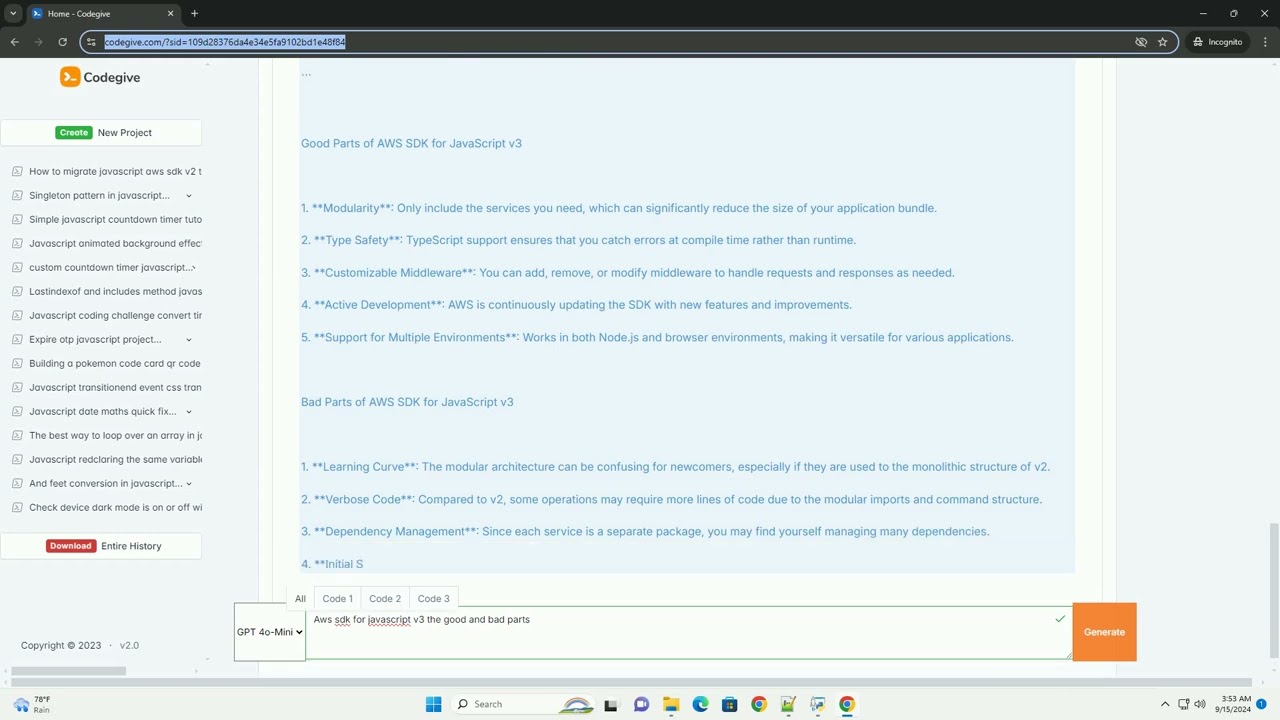The width and height of the screenshot is (1280, 720).
Task: Click the prompt text input field
Action: [688, 633]
